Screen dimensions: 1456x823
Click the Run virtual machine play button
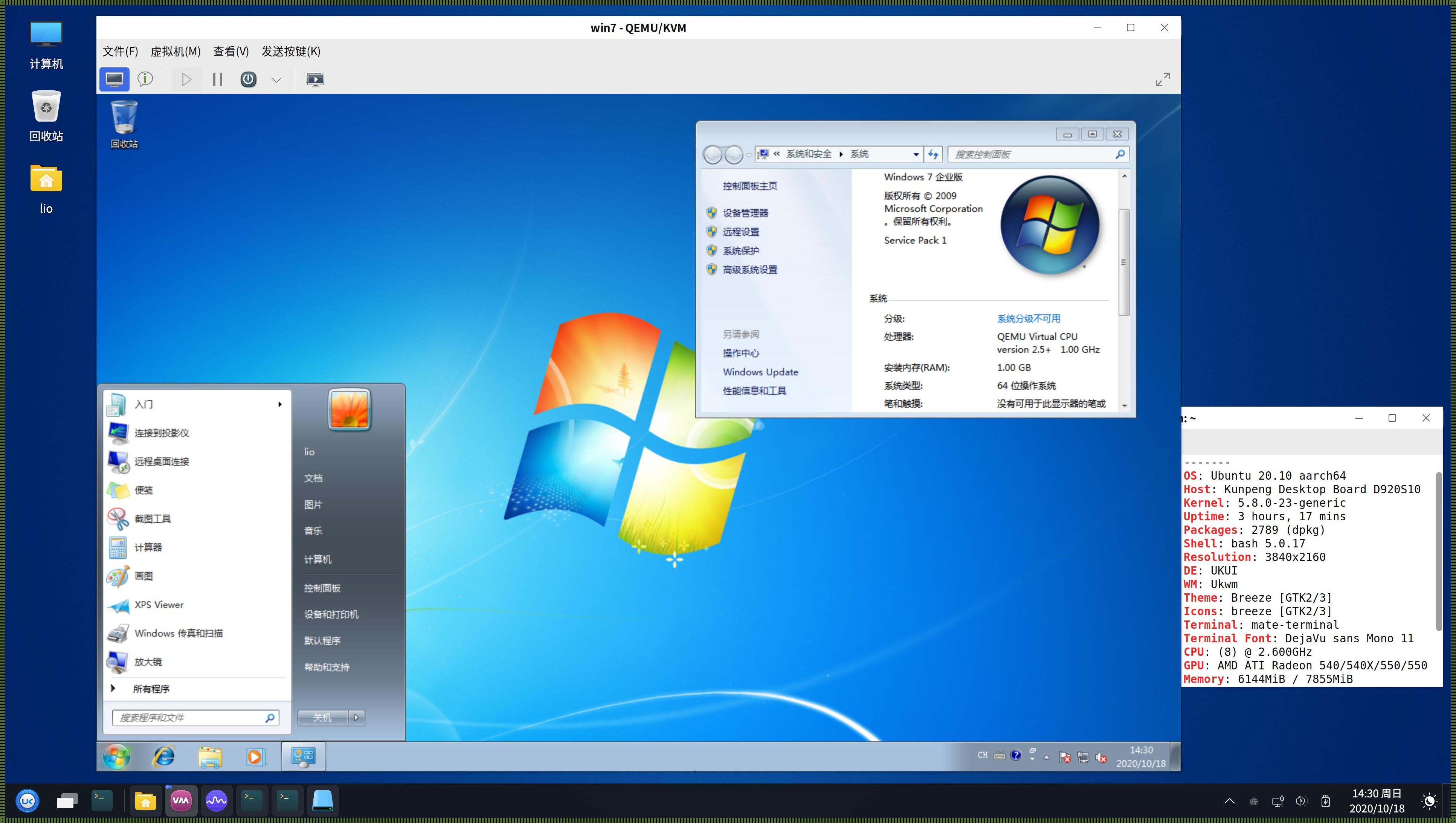click(186, 80)
